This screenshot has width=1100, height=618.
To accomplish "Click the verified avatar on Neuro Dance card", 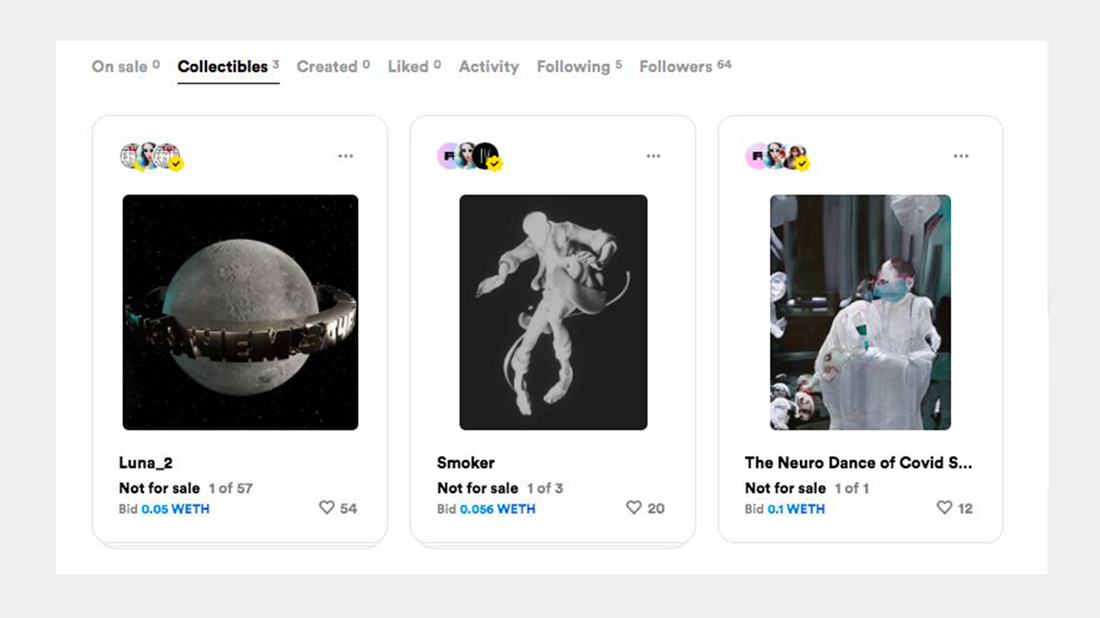I will 796,156.
